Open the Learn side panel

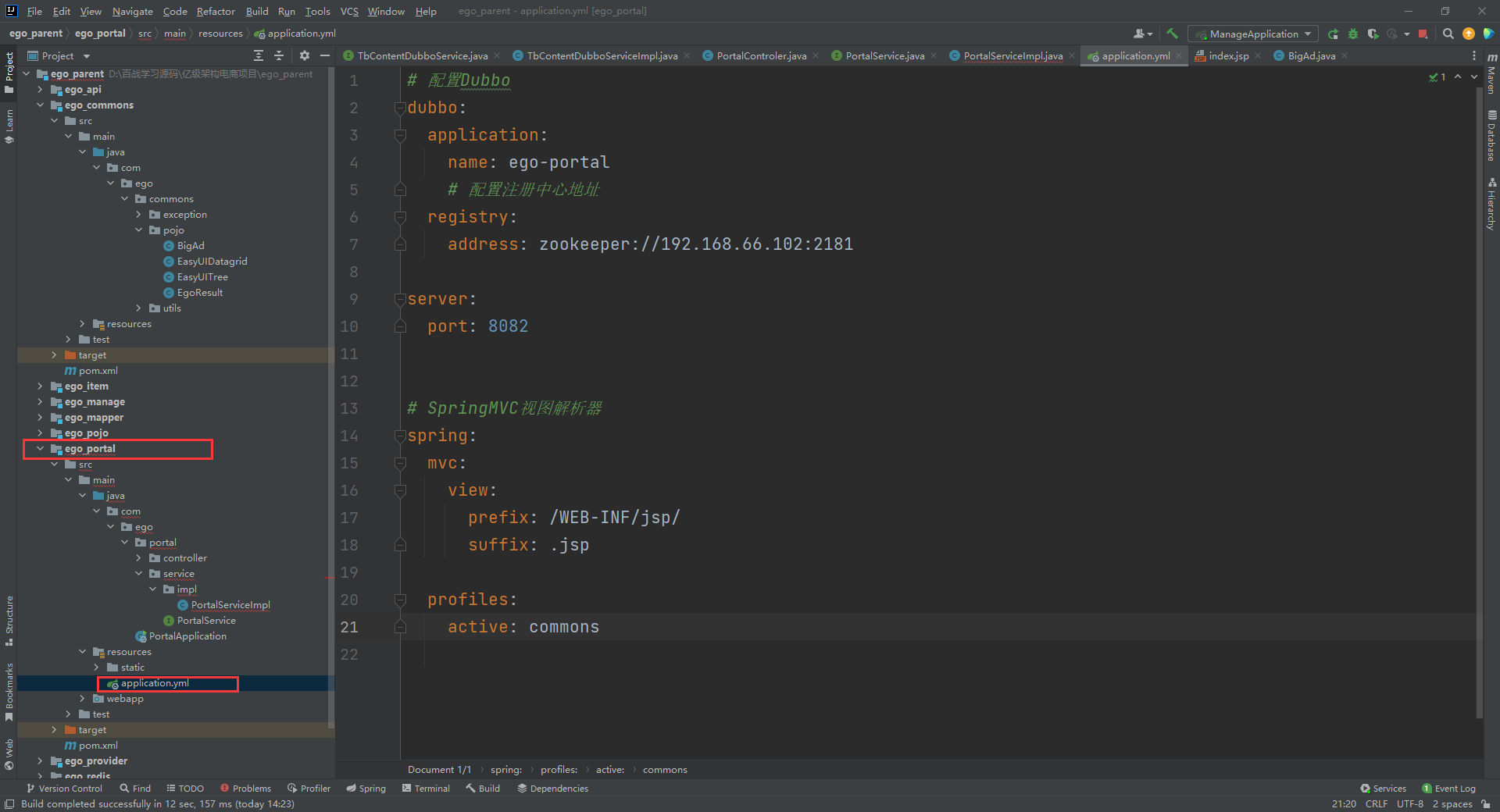pyautogui.click(x=9, y=126)
